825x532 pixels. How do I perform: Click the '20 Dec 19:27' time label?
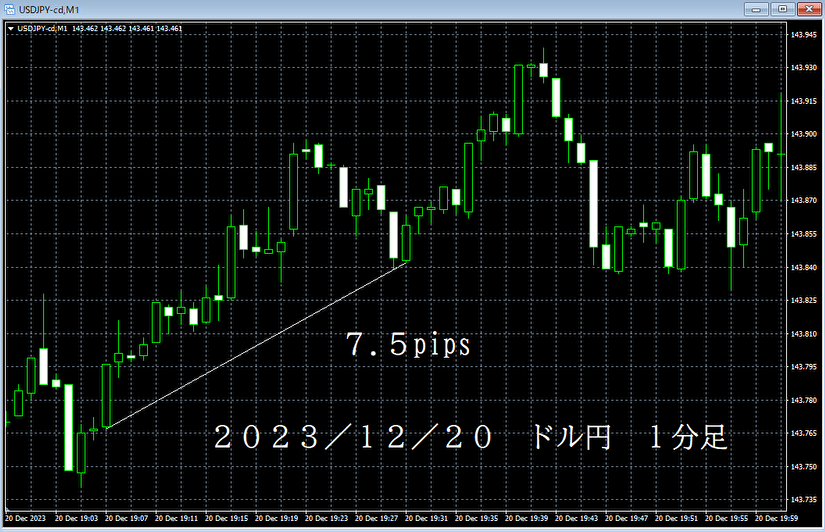[376, 518]
